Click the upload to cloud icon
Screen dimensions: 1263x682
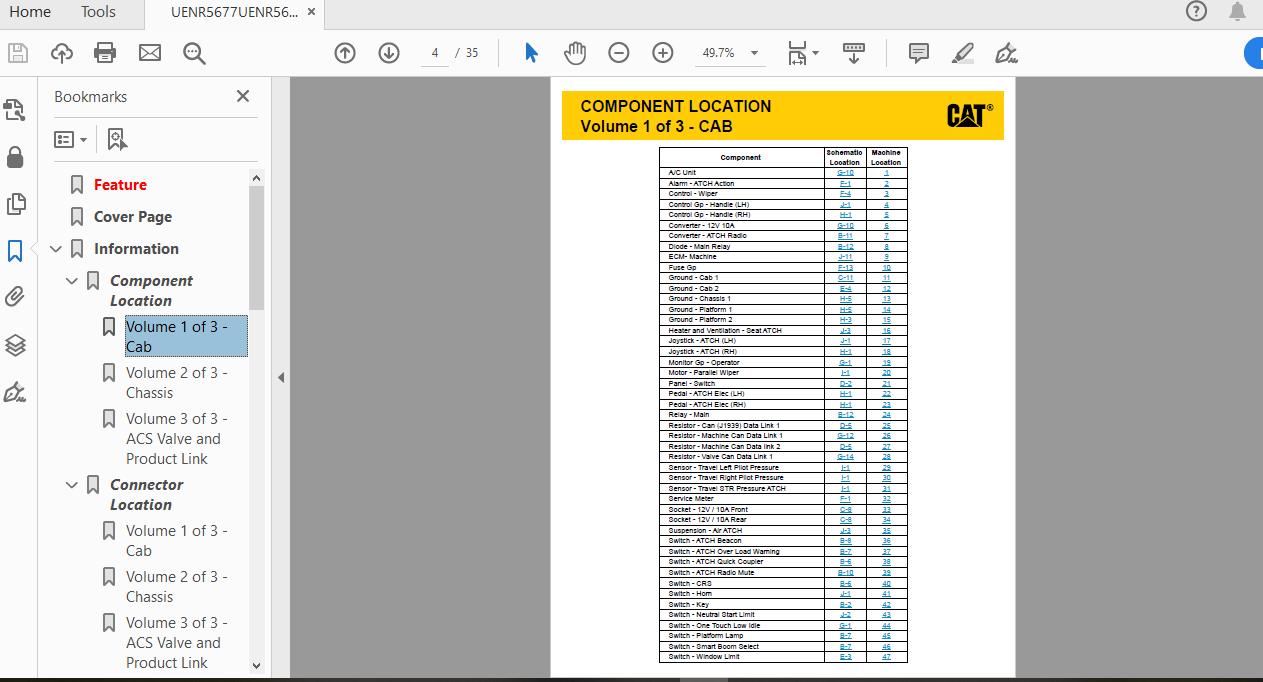(61, 53)
